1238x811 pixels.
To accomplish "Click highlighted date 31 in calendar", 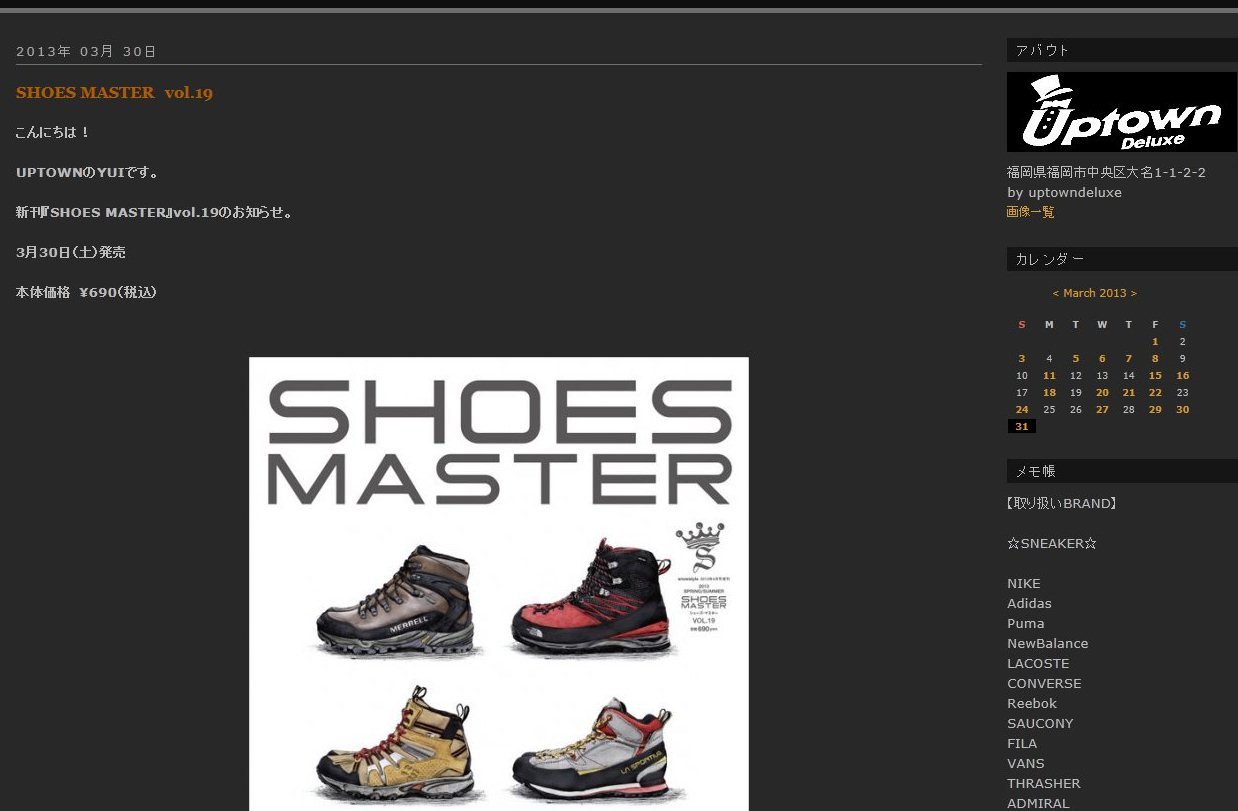I will coord(1021,427).
